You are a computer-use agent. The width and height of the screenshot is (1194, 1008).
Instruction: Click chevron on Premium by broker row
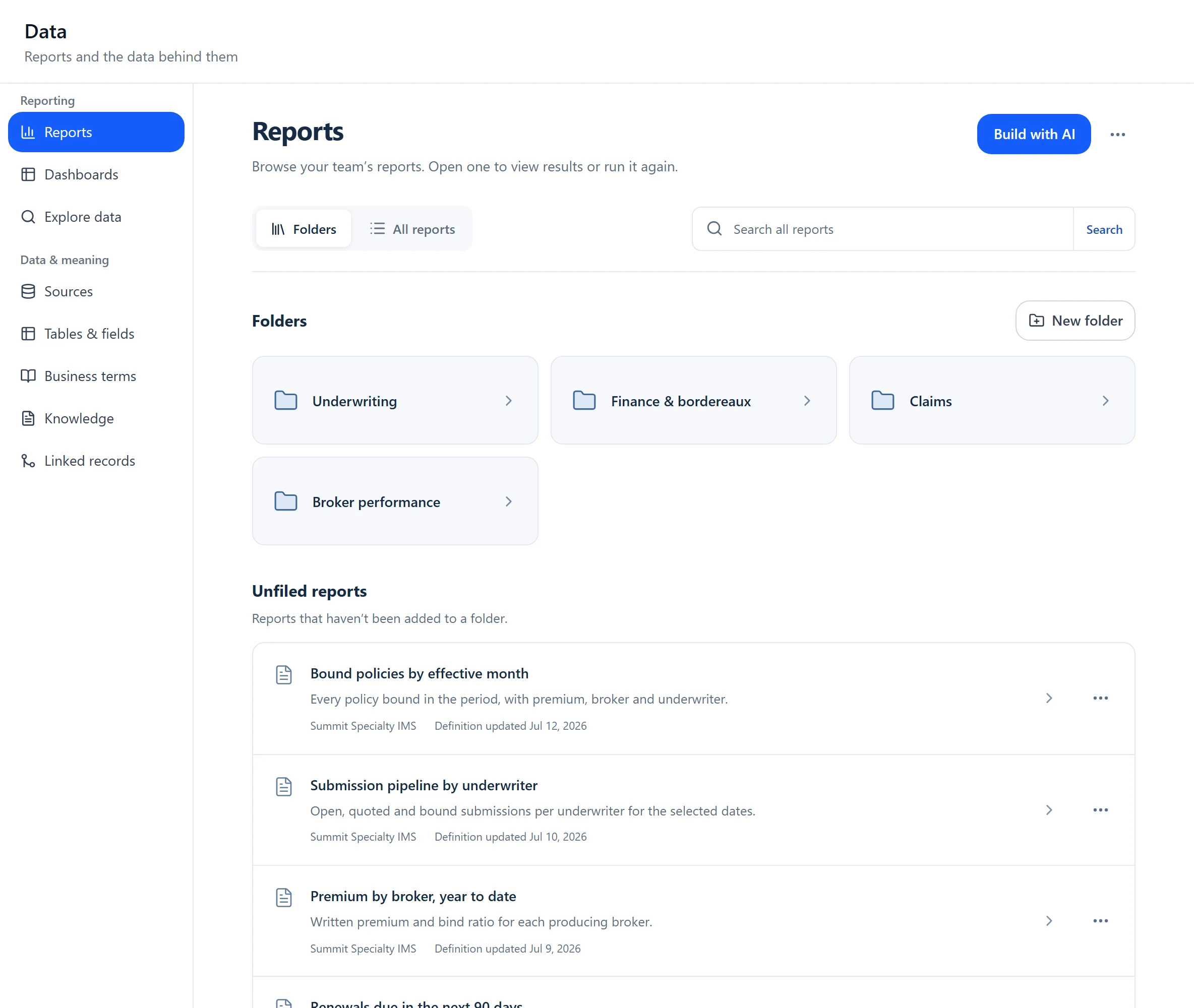click(x=1049, y=921)
